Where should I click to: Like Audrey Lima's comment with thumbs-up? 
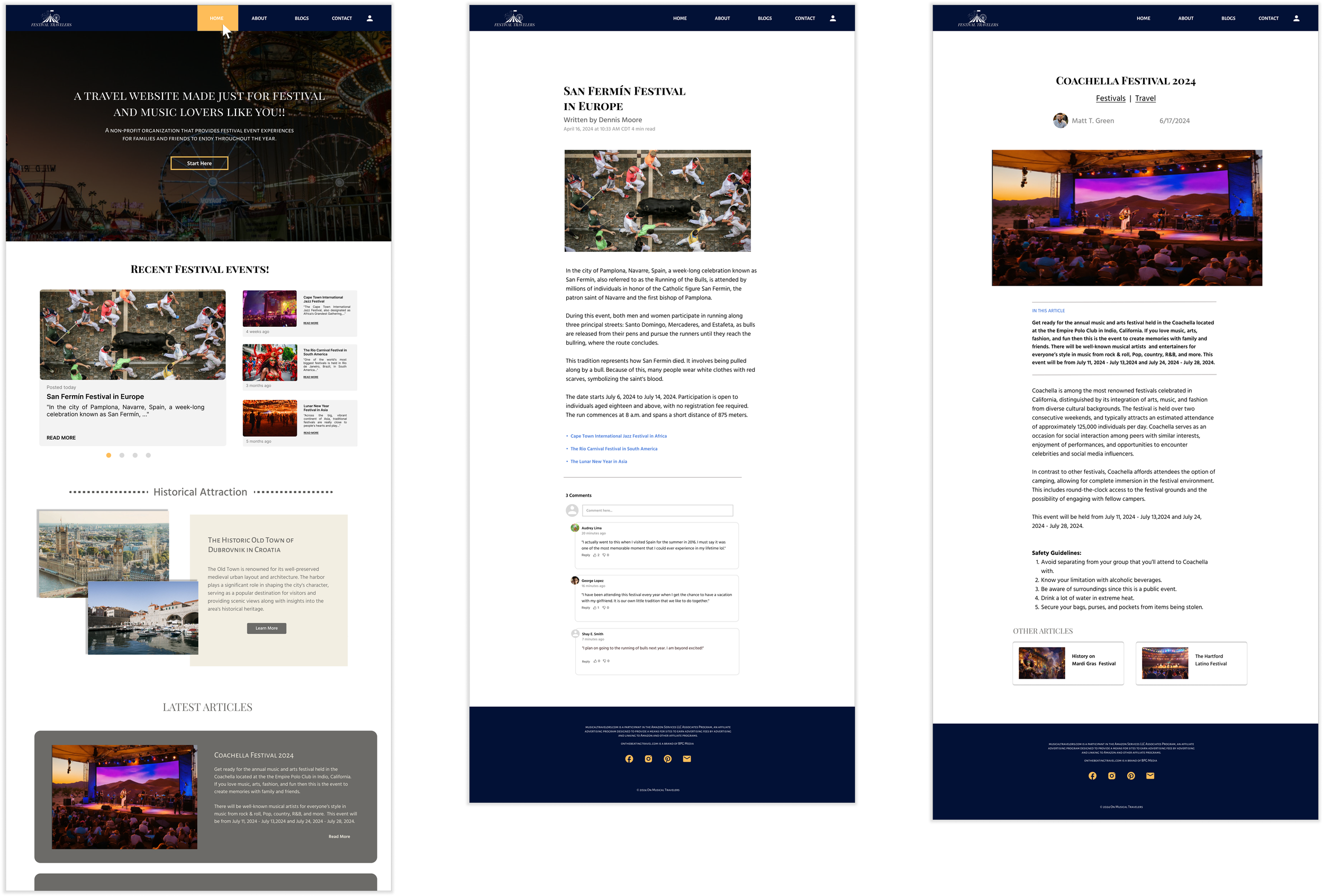click(x=595, y=555)
